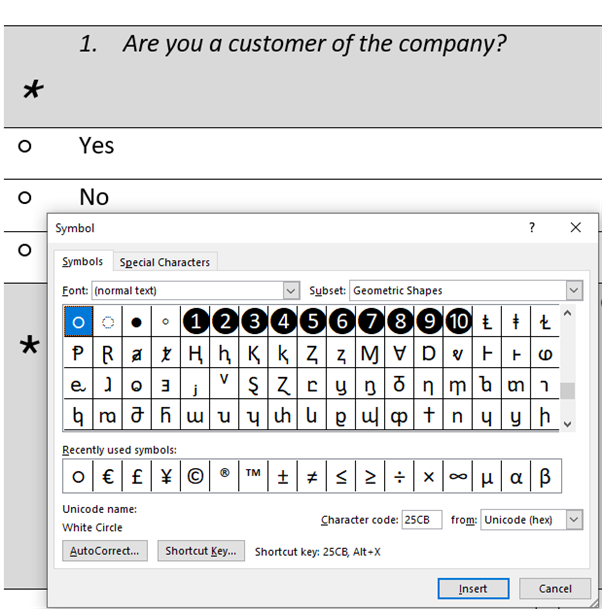Close the Symbol dialog window

click(x=576, y=228)
